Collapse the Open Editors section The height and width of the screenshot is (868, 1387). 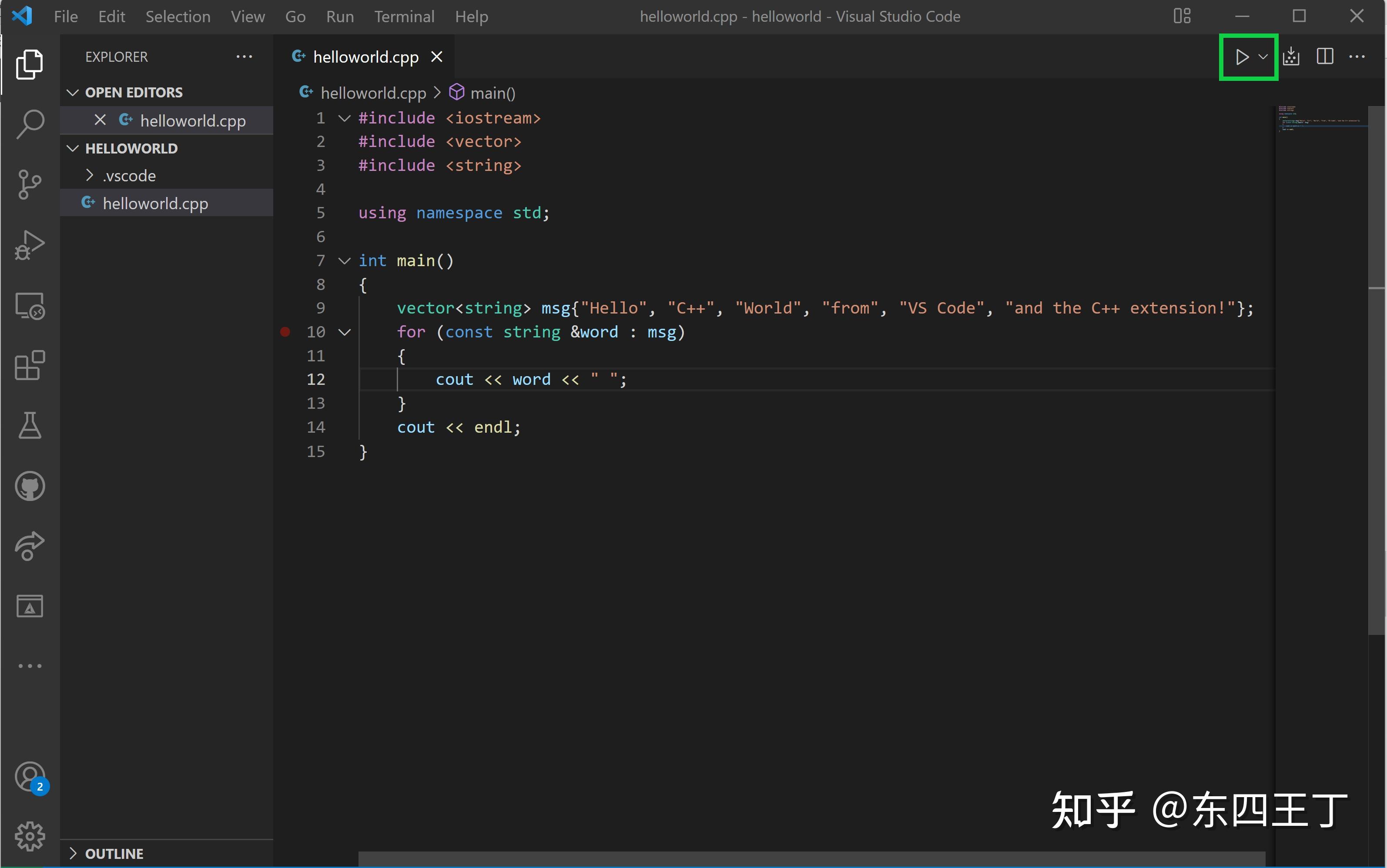(72, 93)
